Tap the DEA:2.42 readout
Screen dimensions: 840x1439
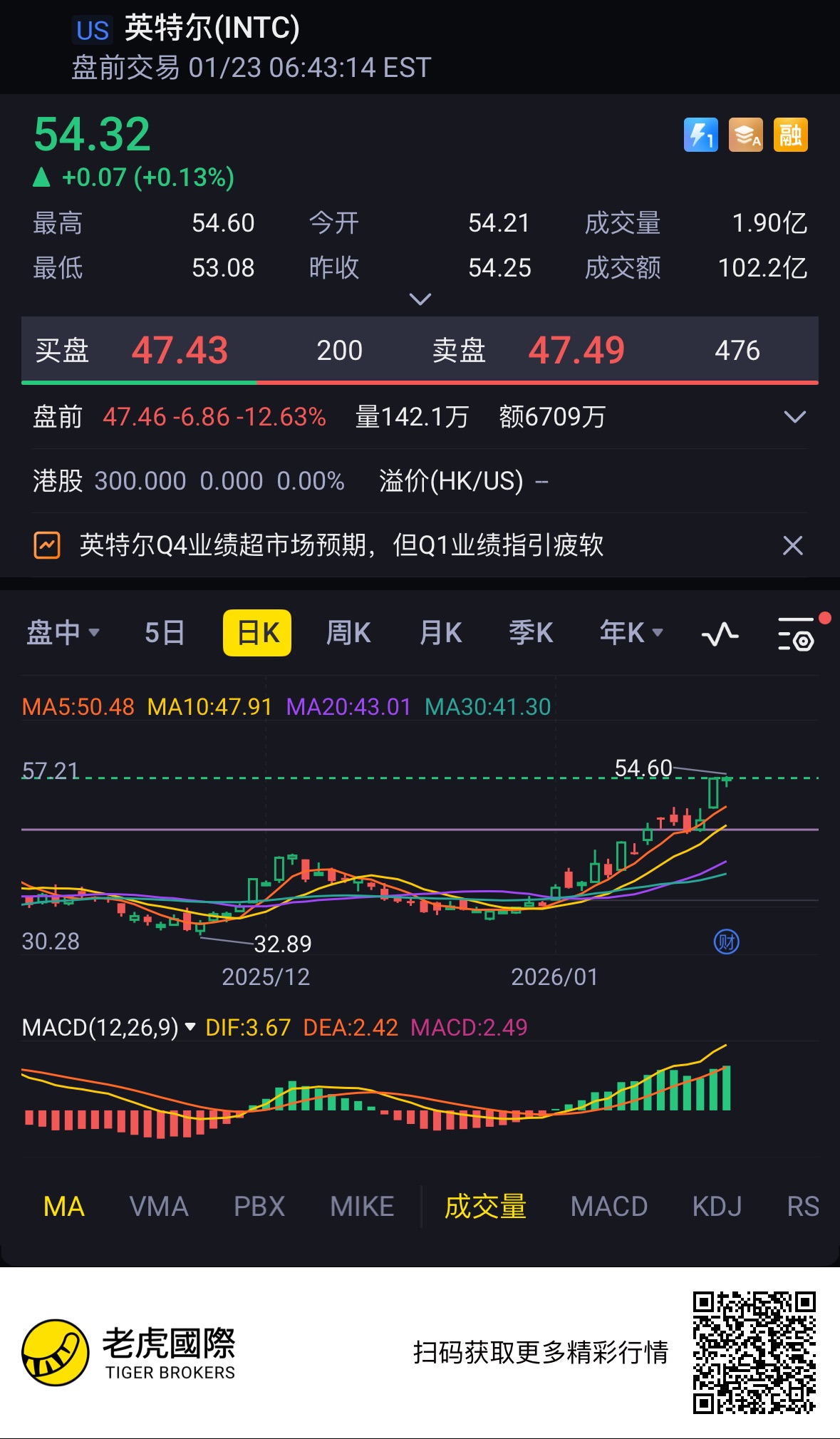(351, 1027)
